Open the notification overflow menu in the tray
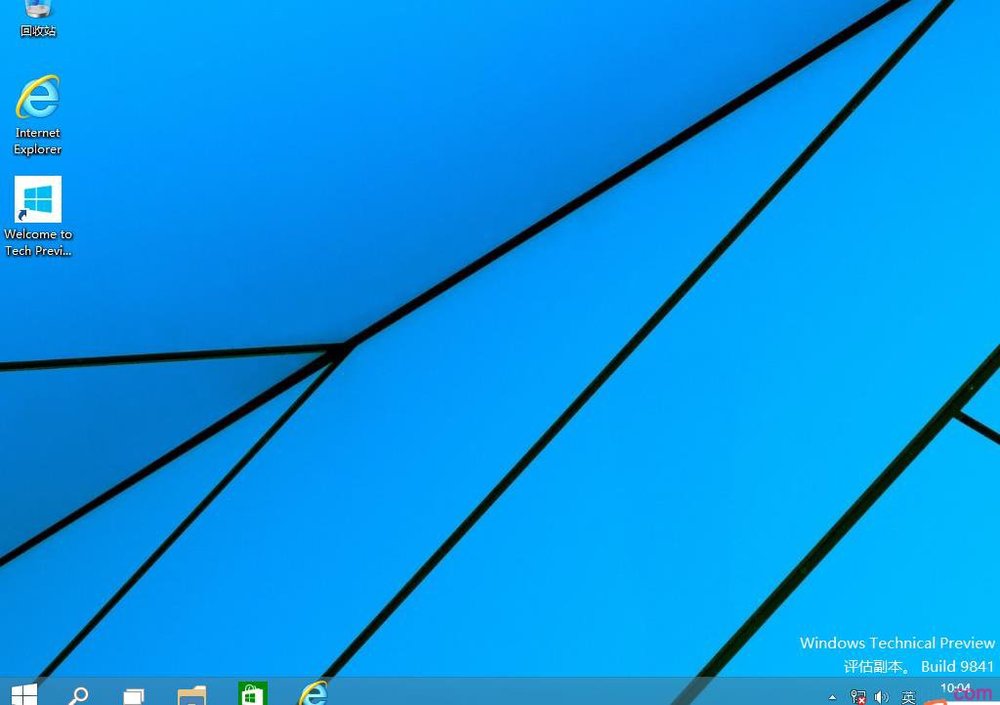 click(833, 696)
